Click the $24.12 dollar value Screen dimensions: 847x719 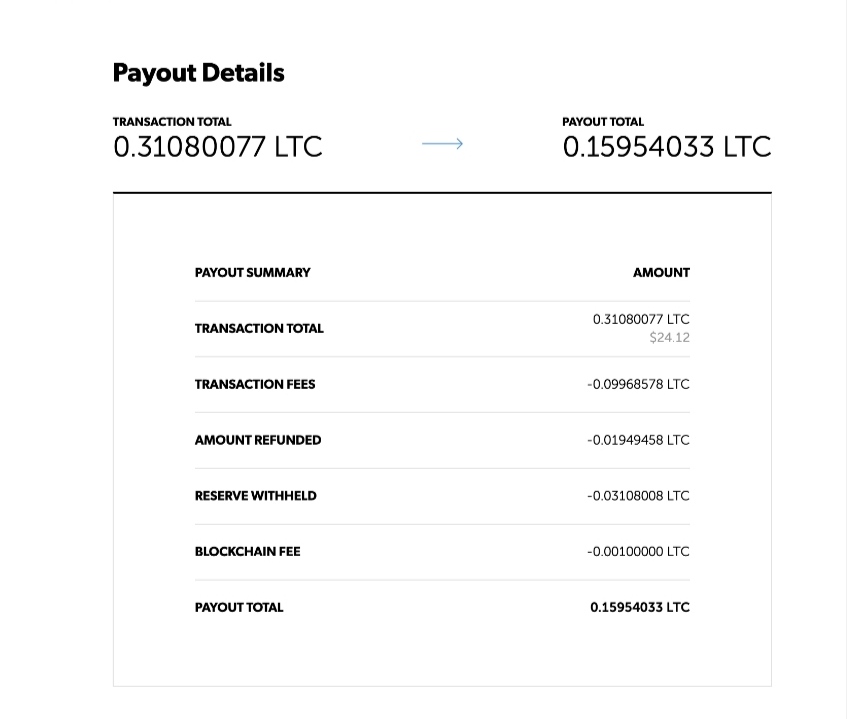(669, 338)
